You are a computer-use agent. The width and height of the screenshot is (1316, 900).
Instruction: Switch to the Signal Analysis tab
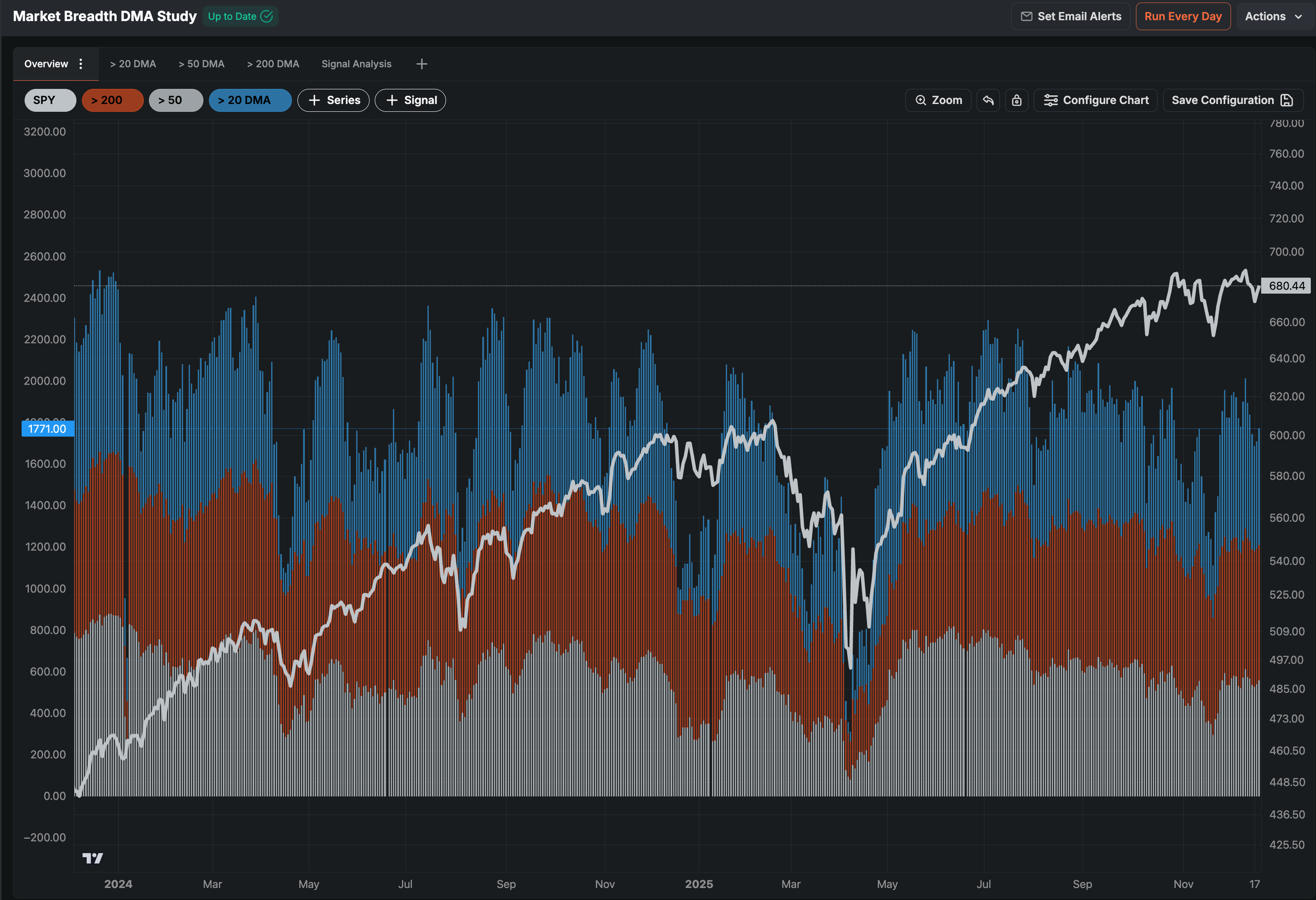point(356,64)
